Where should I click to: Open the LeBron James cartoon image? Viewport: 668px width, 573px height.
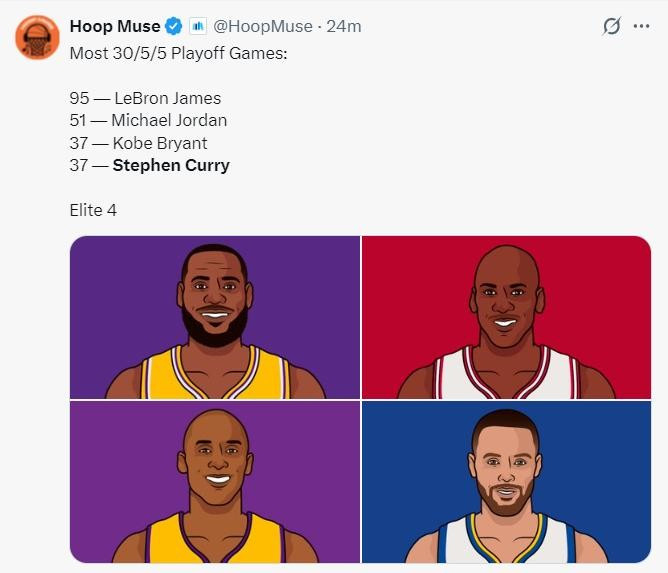pos(215,317)
